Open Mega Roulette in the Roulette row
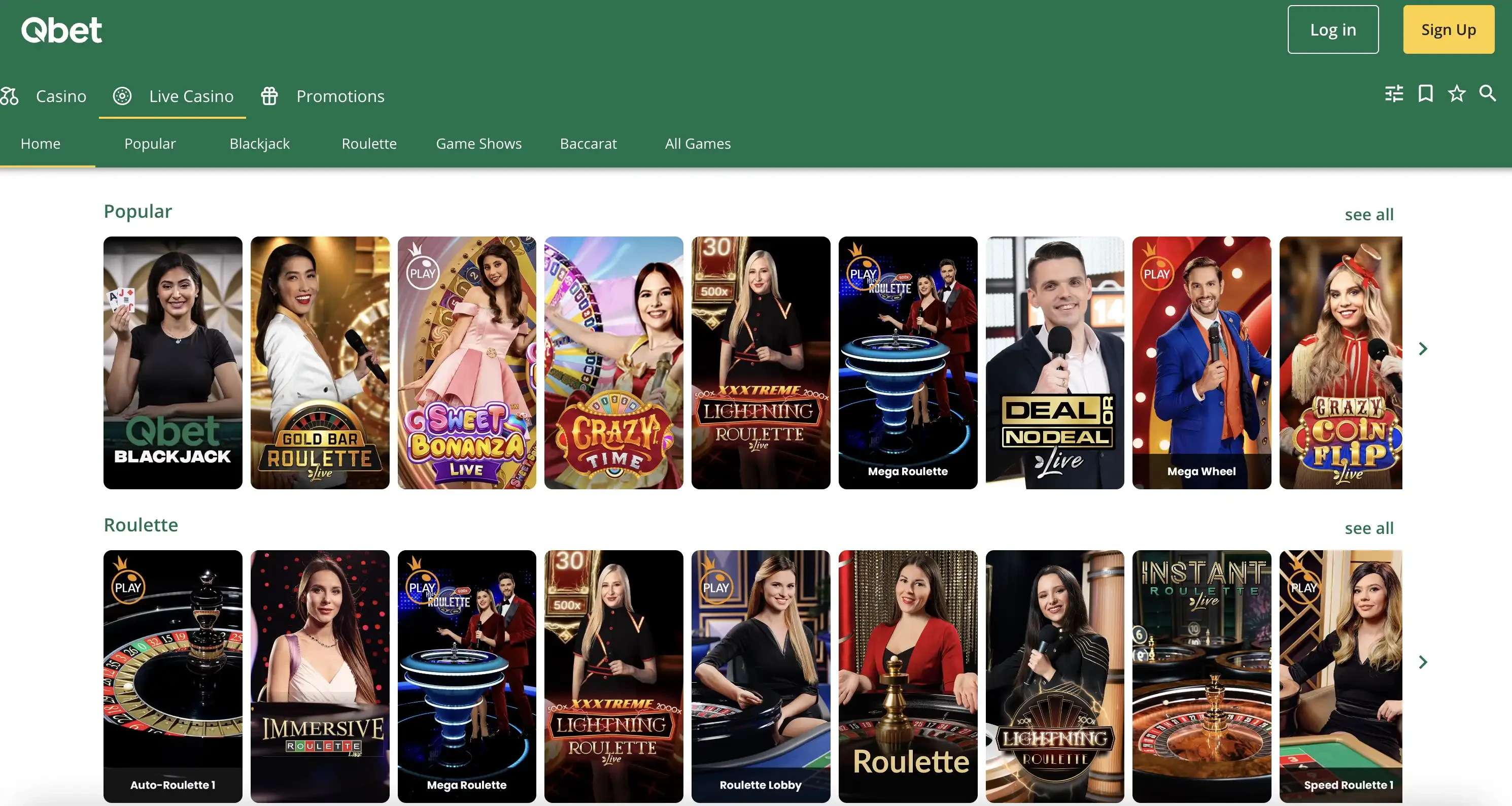1512x806 pixels. (467, 676)
